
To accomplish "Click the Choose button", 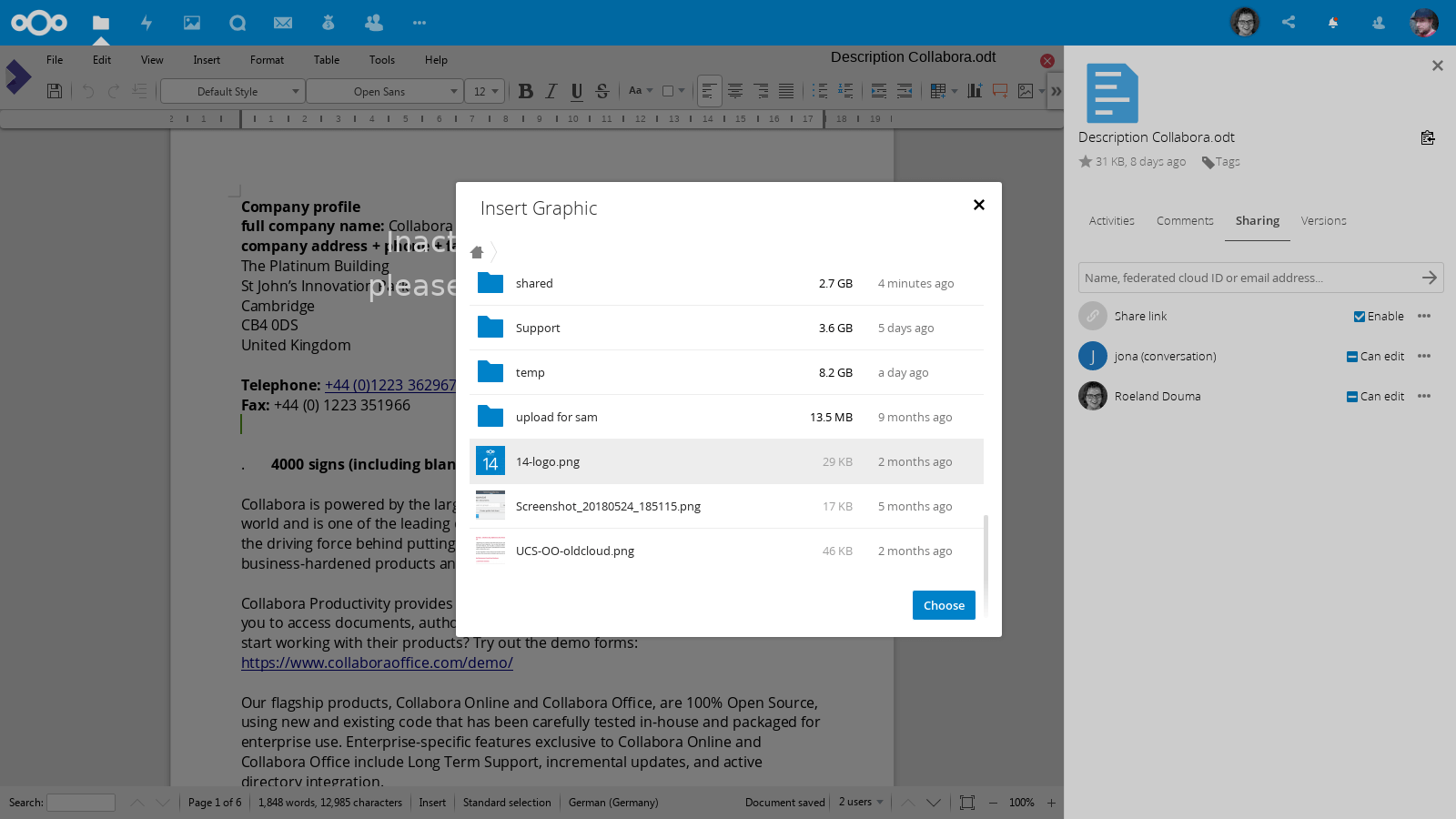I will (x=944, y=605).
